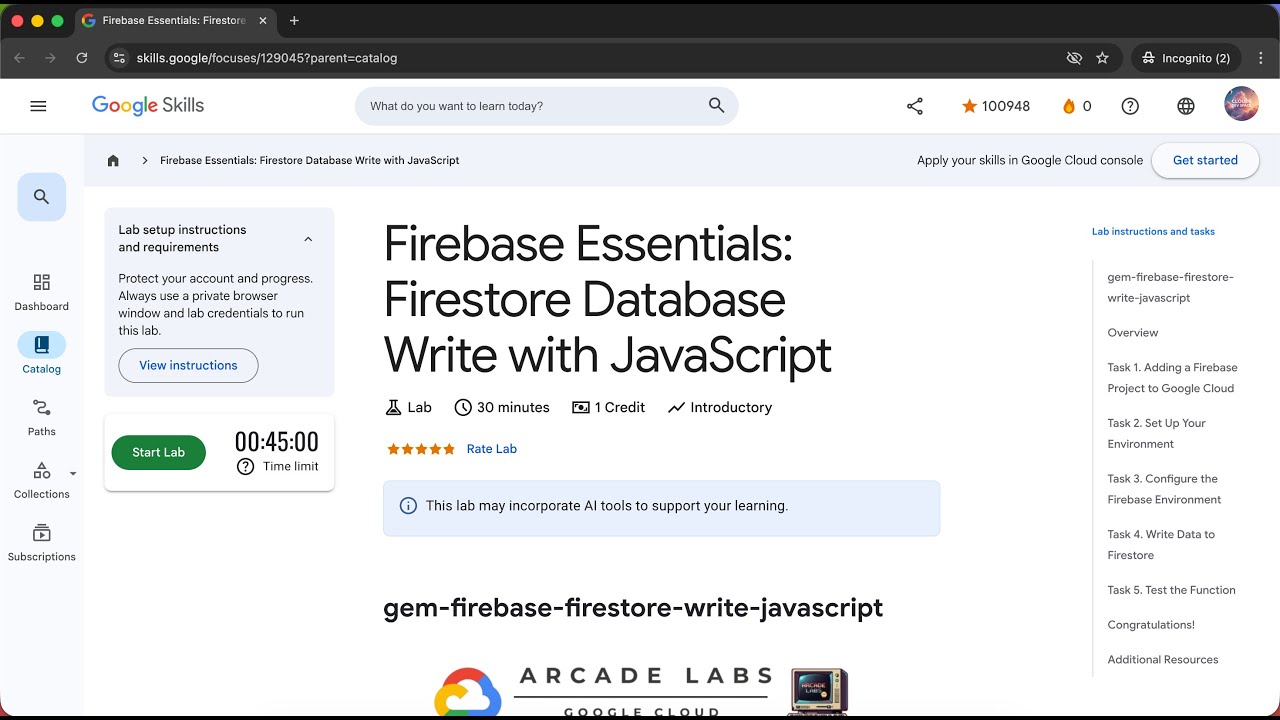Click the sidebar search button
Screen dimensions: 1280x720
(42, 197)
